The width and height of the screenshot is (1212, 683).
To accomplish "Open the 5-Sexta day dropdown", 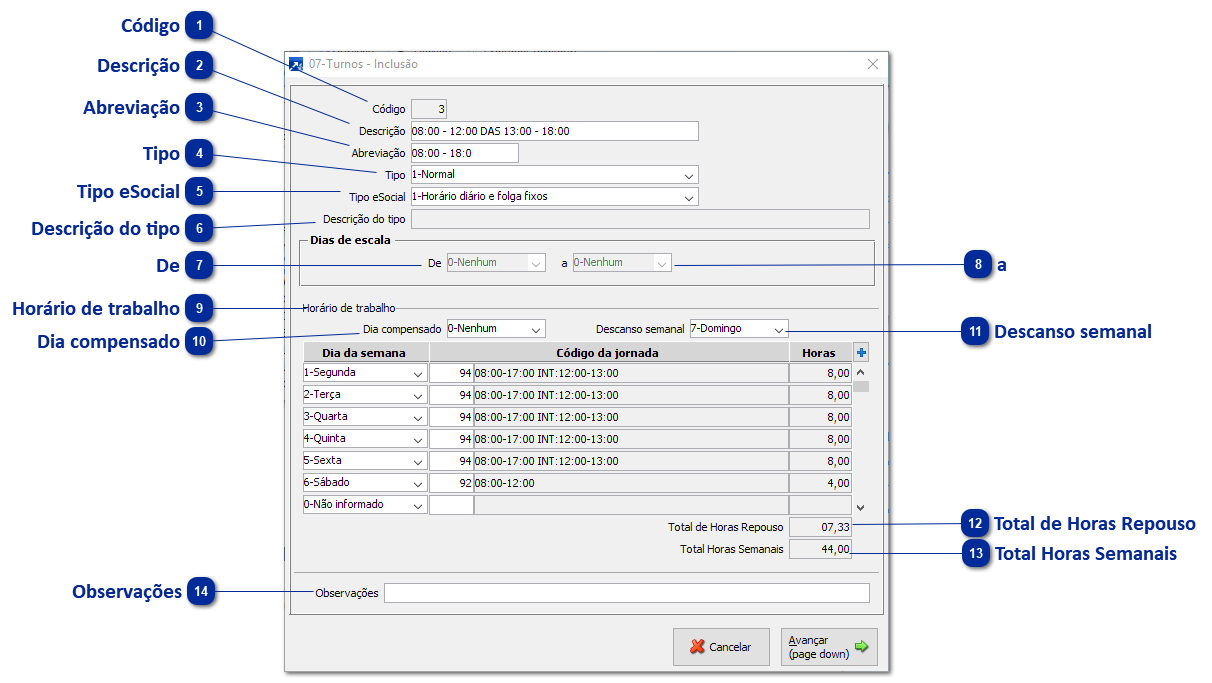I will point(365,461).
